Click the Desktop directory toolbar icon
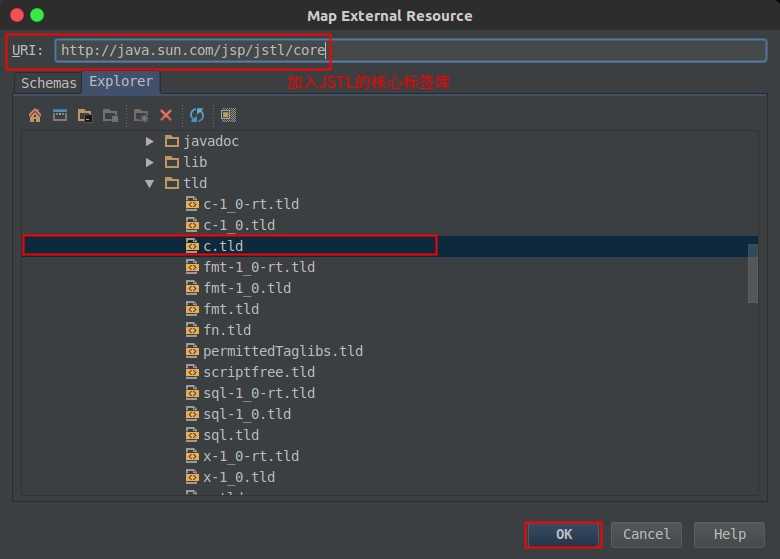The image size is (780, 559). (x=60, y=115)
